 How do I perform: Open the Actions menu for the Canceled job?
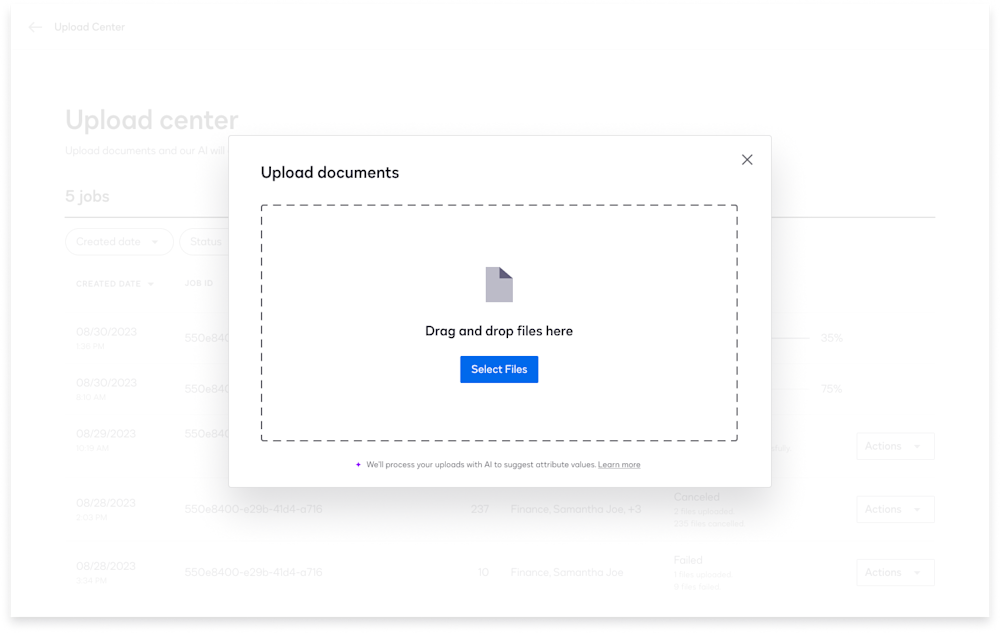[x=894, y=509]
